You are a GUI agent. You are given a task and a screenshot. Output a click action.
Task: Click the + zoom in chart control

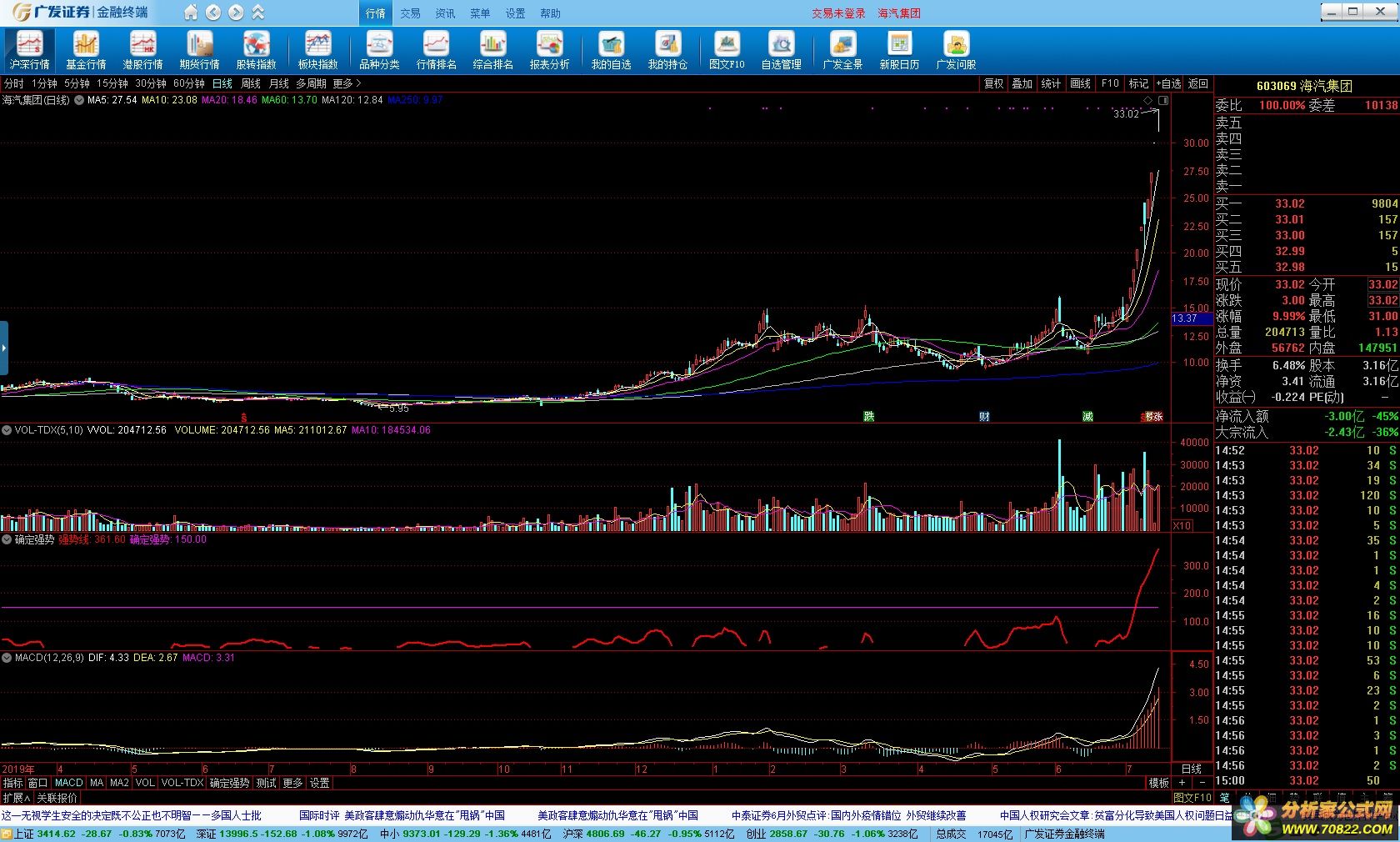(1182, 783)
